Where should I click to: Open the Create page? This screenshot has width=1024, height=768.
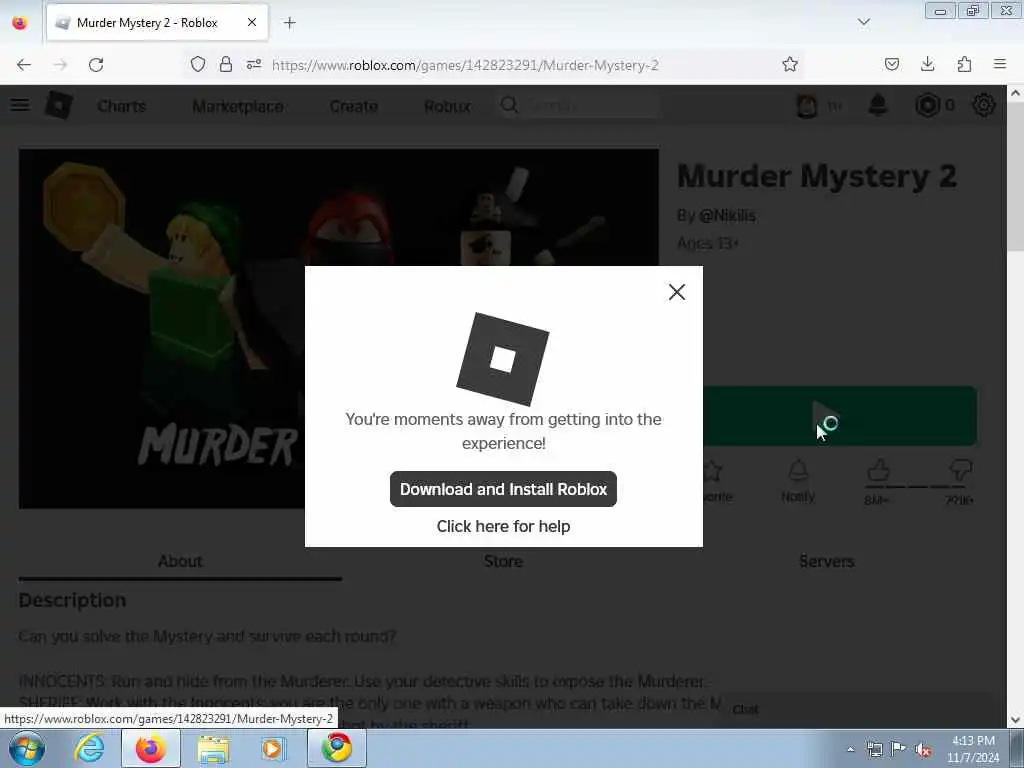353,106
